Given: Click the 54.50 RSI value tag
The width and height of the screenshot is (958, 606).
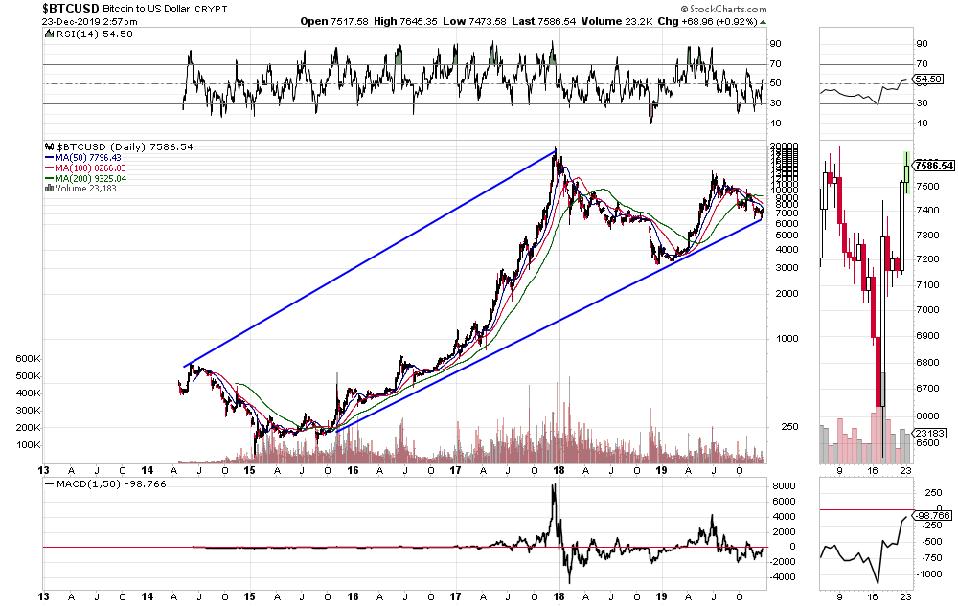Looking at the screenshot, I should pyautogui.click(x=930, y=78).
